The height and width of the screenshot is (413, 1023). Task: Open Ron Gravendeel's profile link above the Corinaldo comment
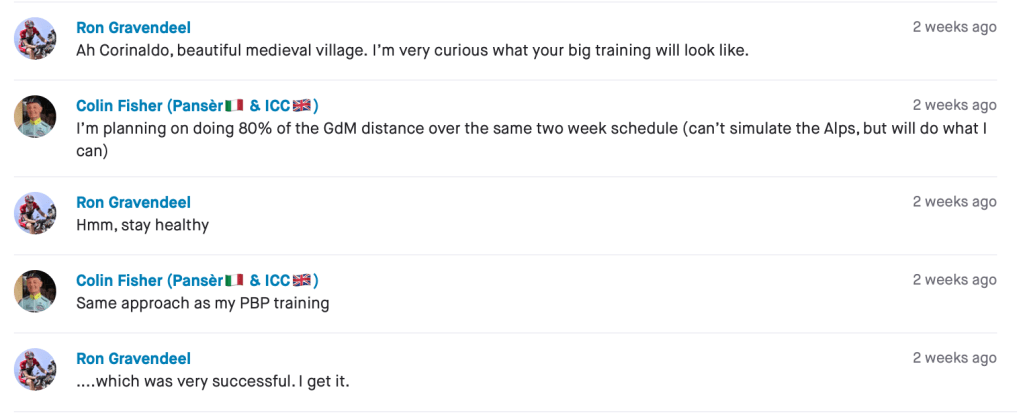pos(133,28)
